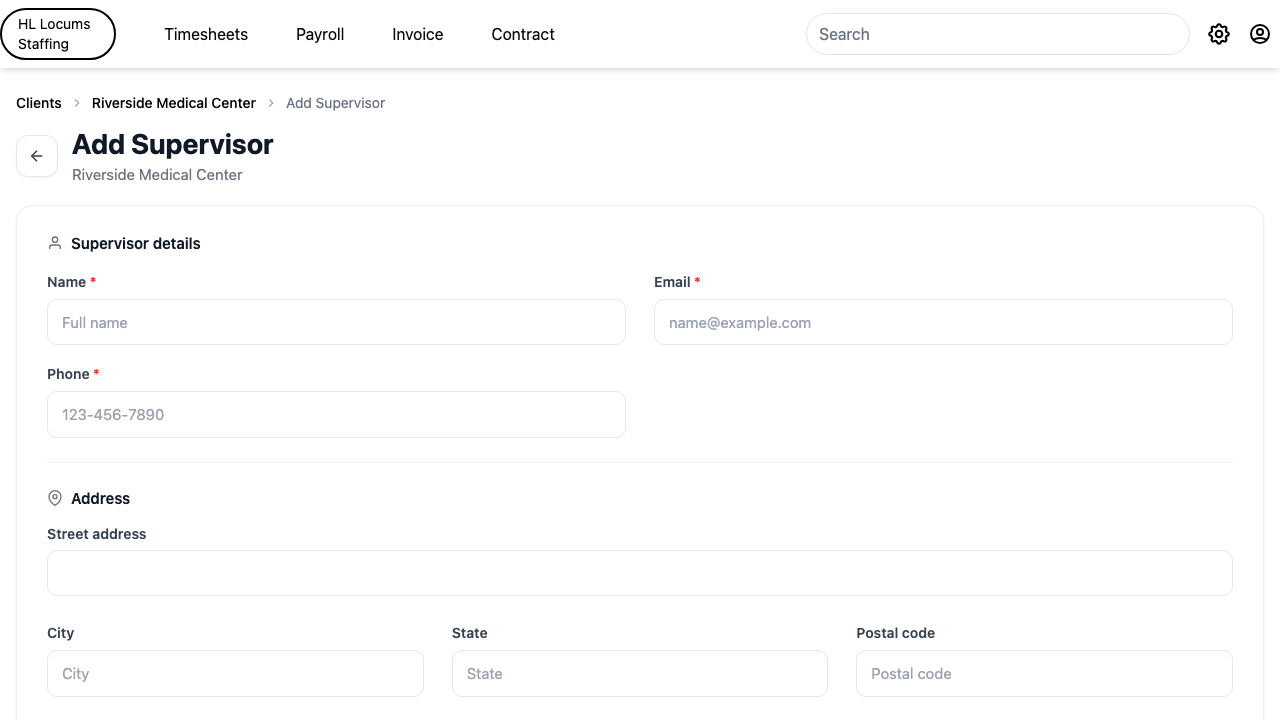Click the person icon beside Supervisor details
The height and width of the screenshot is (720, 1280).
(x=55, y=243)
